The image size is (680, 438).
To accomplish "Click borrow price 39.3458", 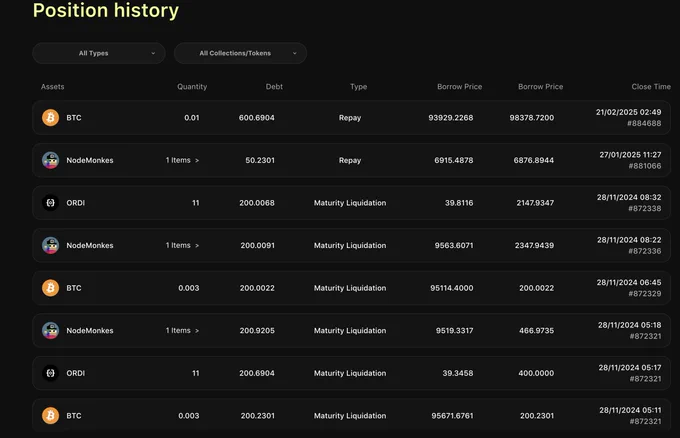I will tap(458, 373).
